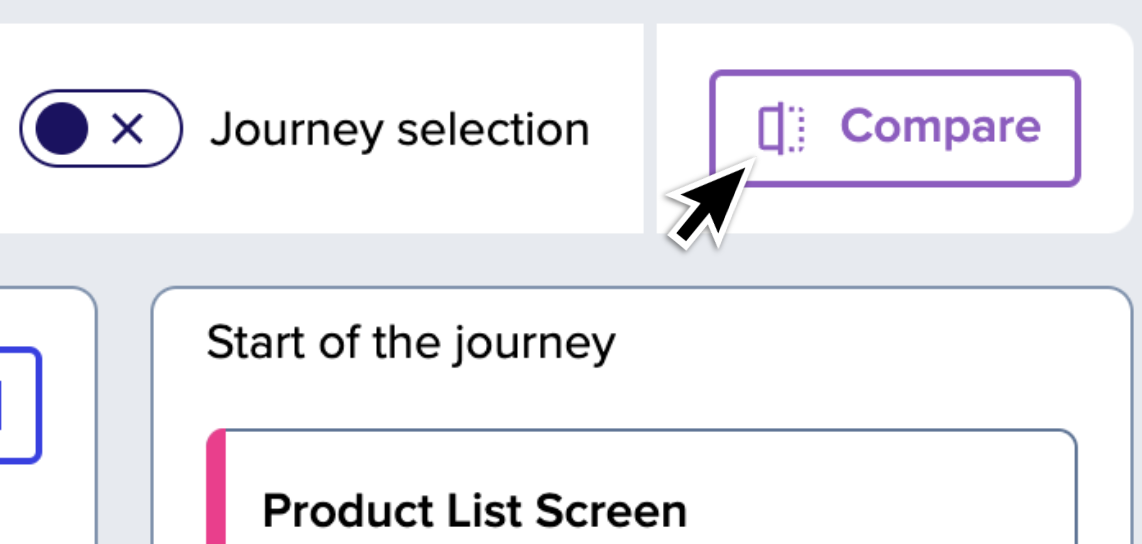Click the Journey selection text label
This screenshot has height=544, width=1142.
pyautogui.click(x=399, y=130)
